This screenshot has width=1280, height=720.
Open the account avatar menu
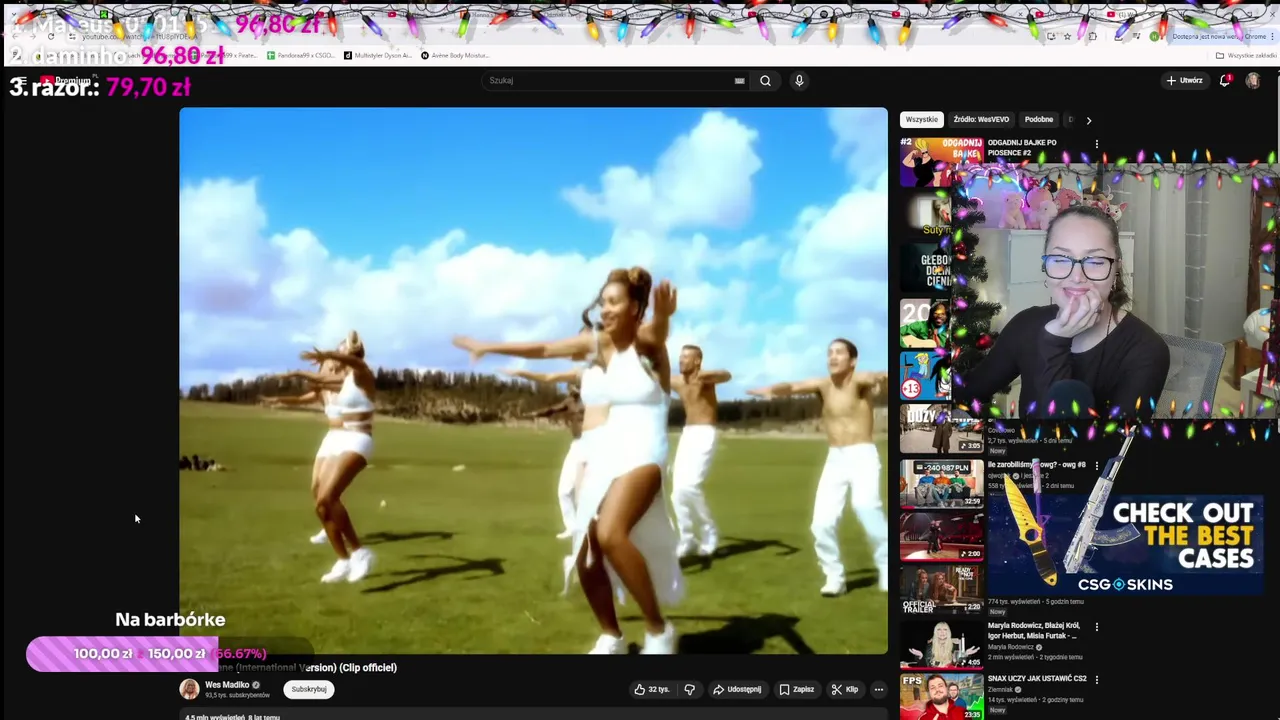(1253, 81)
